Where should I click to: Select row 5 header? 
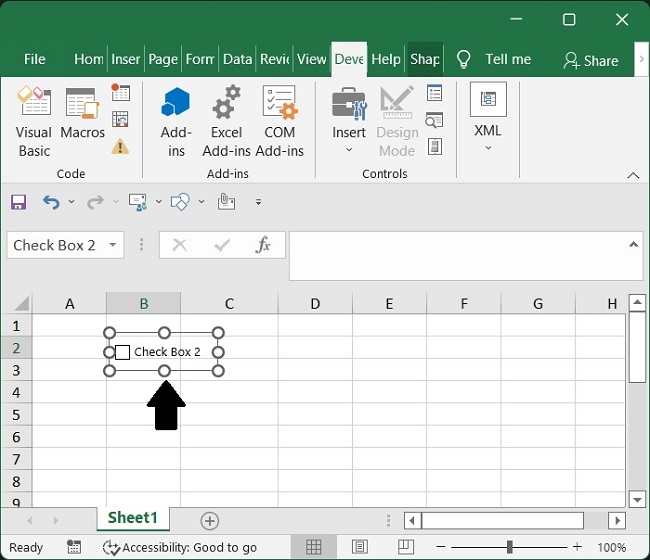tap(16, 415)
